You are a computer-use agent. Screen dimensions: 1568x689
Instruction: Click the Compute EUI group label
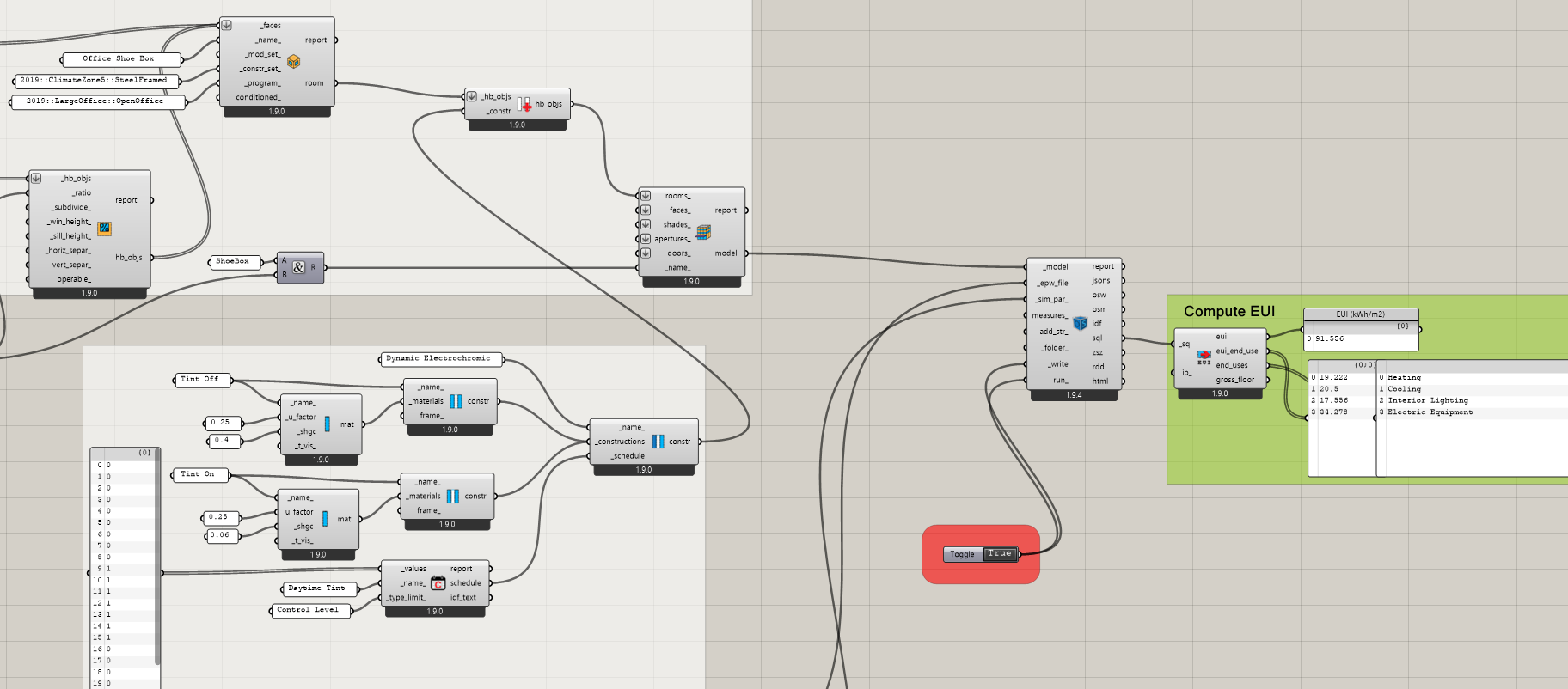point(1228,312)
